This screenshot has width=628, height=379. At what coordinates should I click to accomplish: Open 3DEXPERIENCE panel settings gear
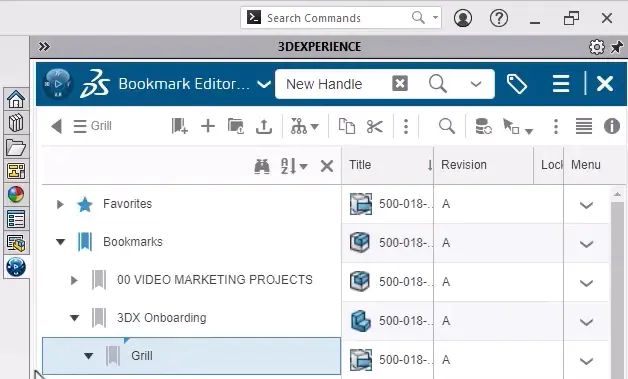tap(597, 47)
